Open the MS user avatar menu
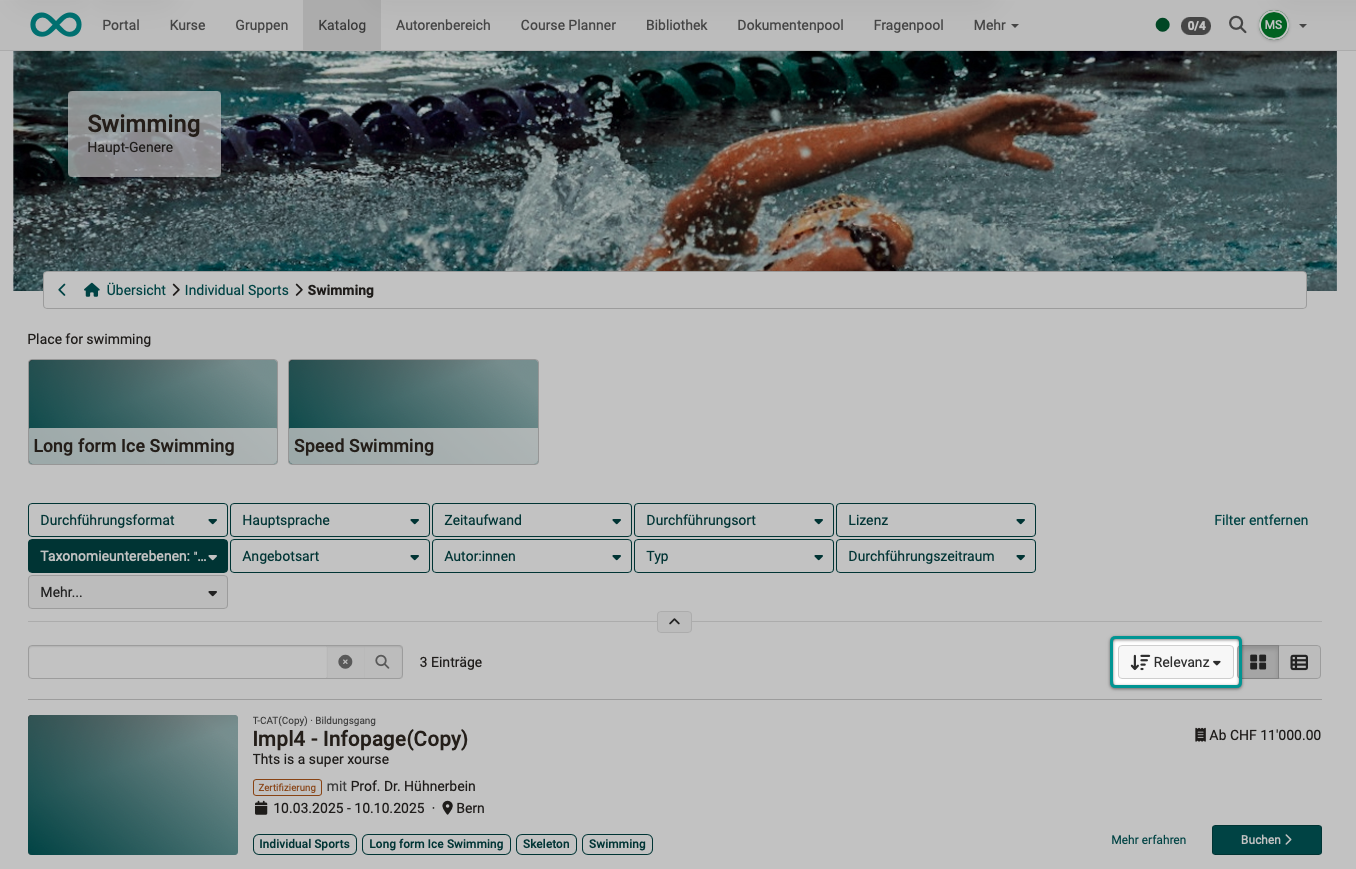The image size is (1356, 869). (x=1273, y=25)
